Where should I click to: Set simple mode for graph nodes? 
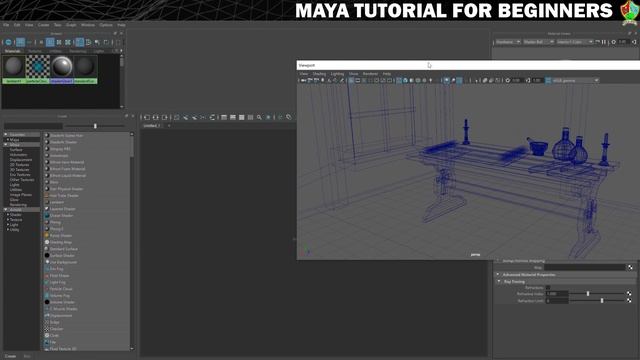(224, 118)
